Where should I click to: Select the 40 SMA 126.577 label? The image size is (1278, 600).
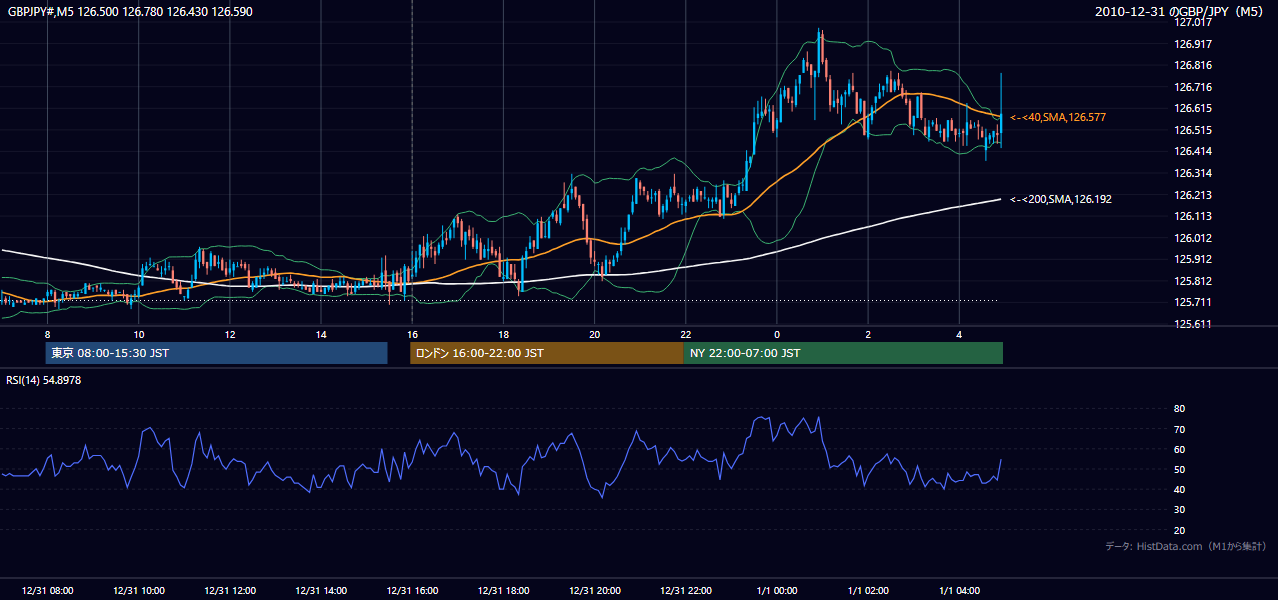pyautogui.click(x=1058, y=117)
